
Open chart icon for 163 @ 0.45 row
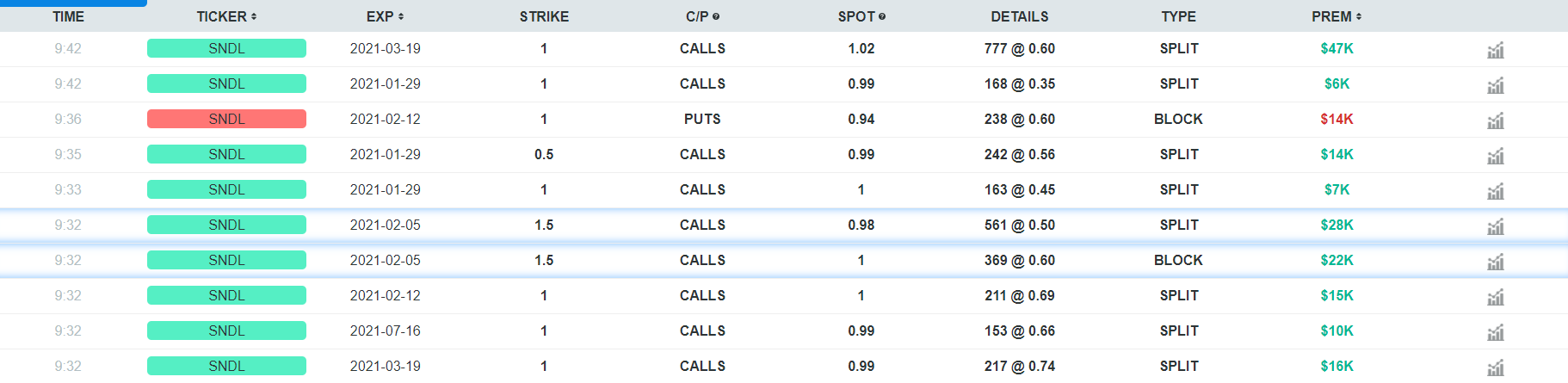pyautogui.click(x=1496, y=191)
